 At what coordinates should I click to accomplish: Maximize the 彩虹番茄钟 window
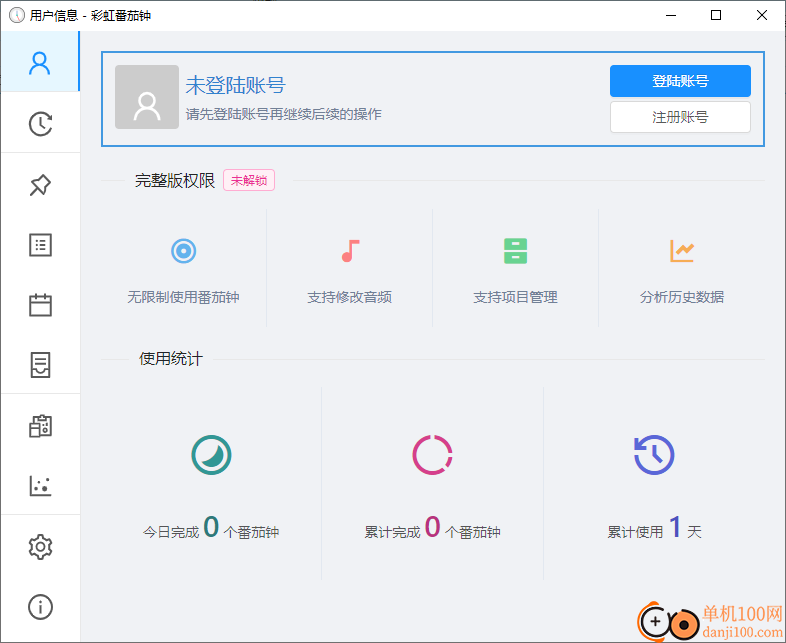click(716, 16)
